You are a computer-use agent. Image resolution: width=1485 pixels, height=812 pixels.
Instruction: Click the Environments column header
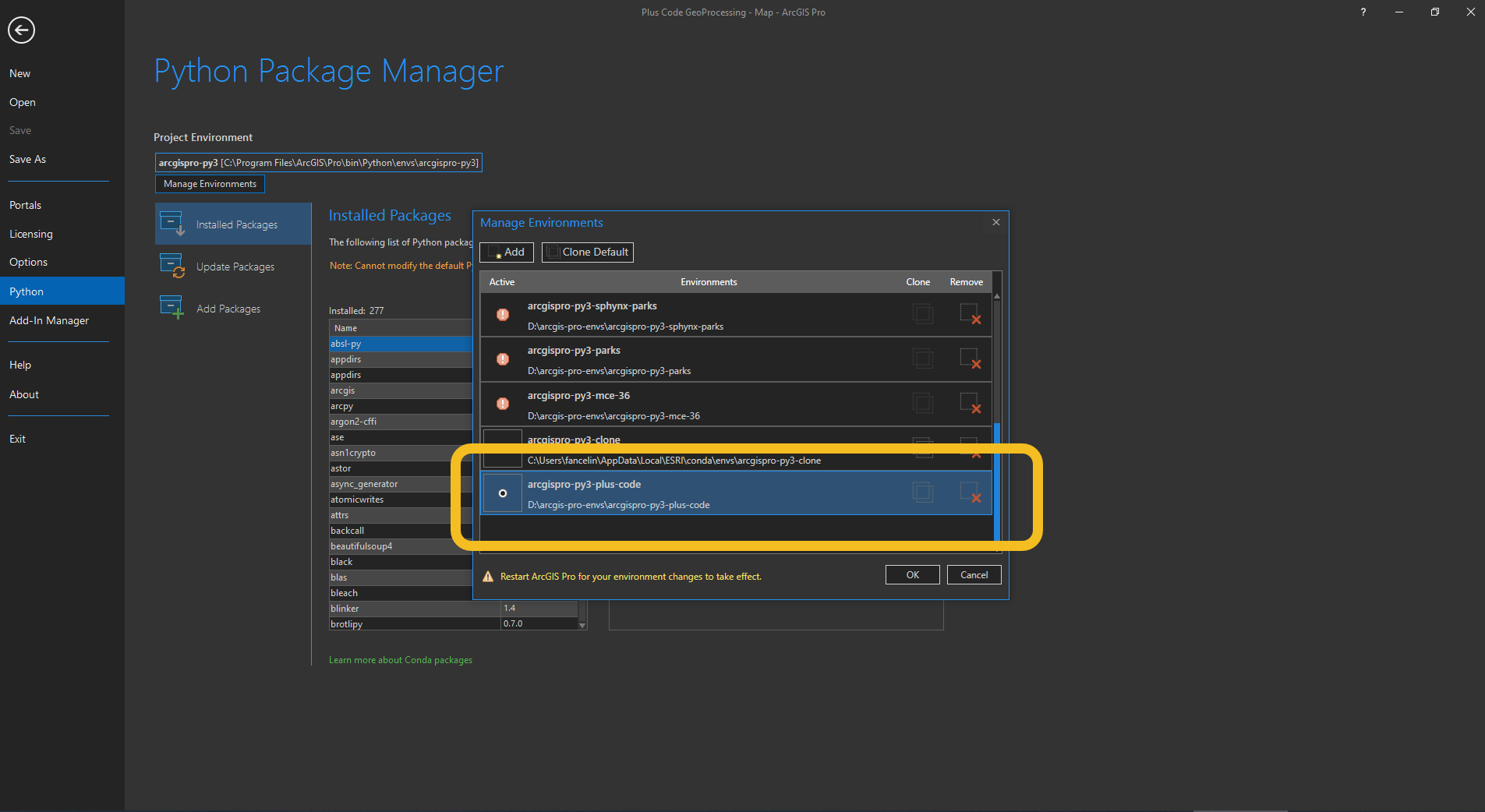click(x=709, y=282)
